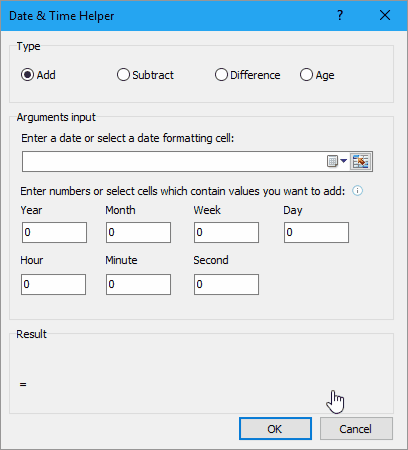Click the info icon beside the add-values hint
This screenshot has width=408, height=450.
357,191
